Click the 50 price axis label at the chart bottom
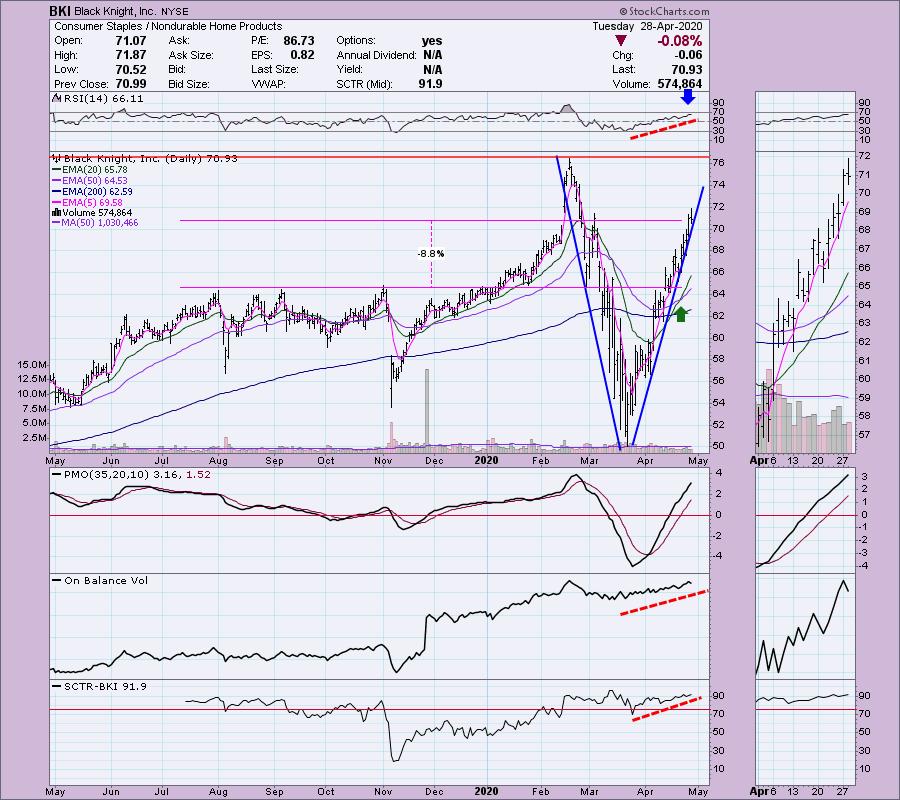The image size is (900, 800). click(x=719, y=446)
